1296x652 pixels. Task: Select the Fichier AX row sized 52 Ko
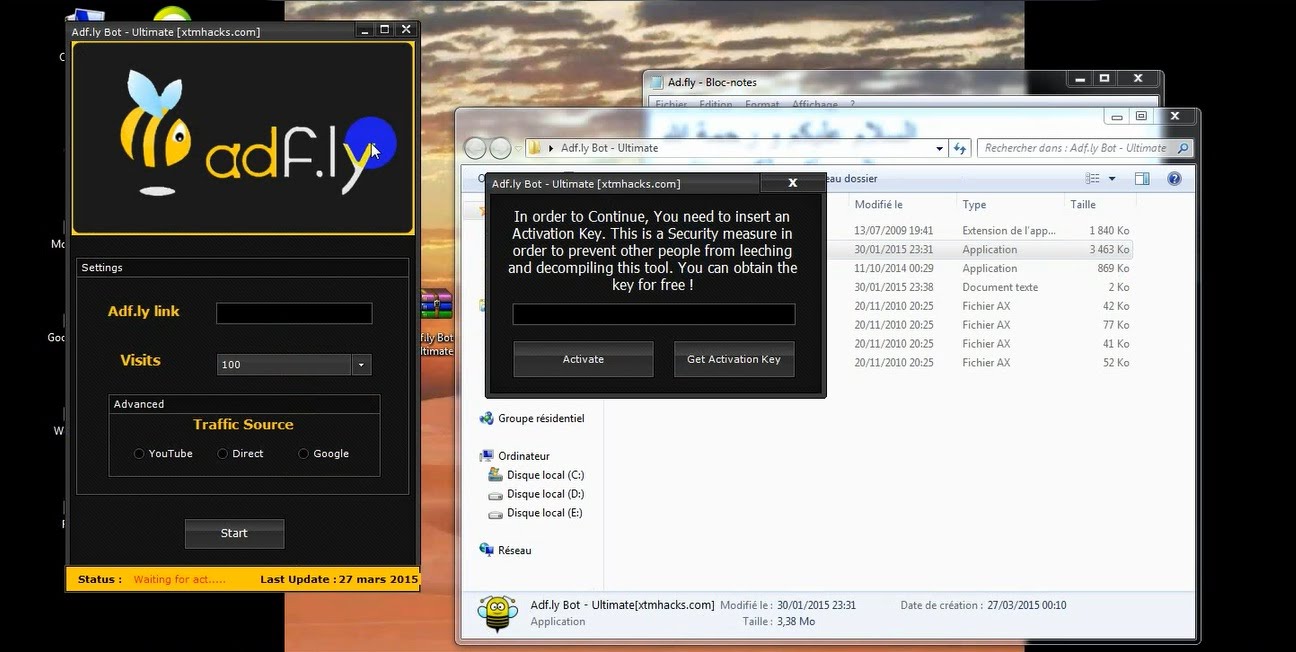(x=980, y=363)
